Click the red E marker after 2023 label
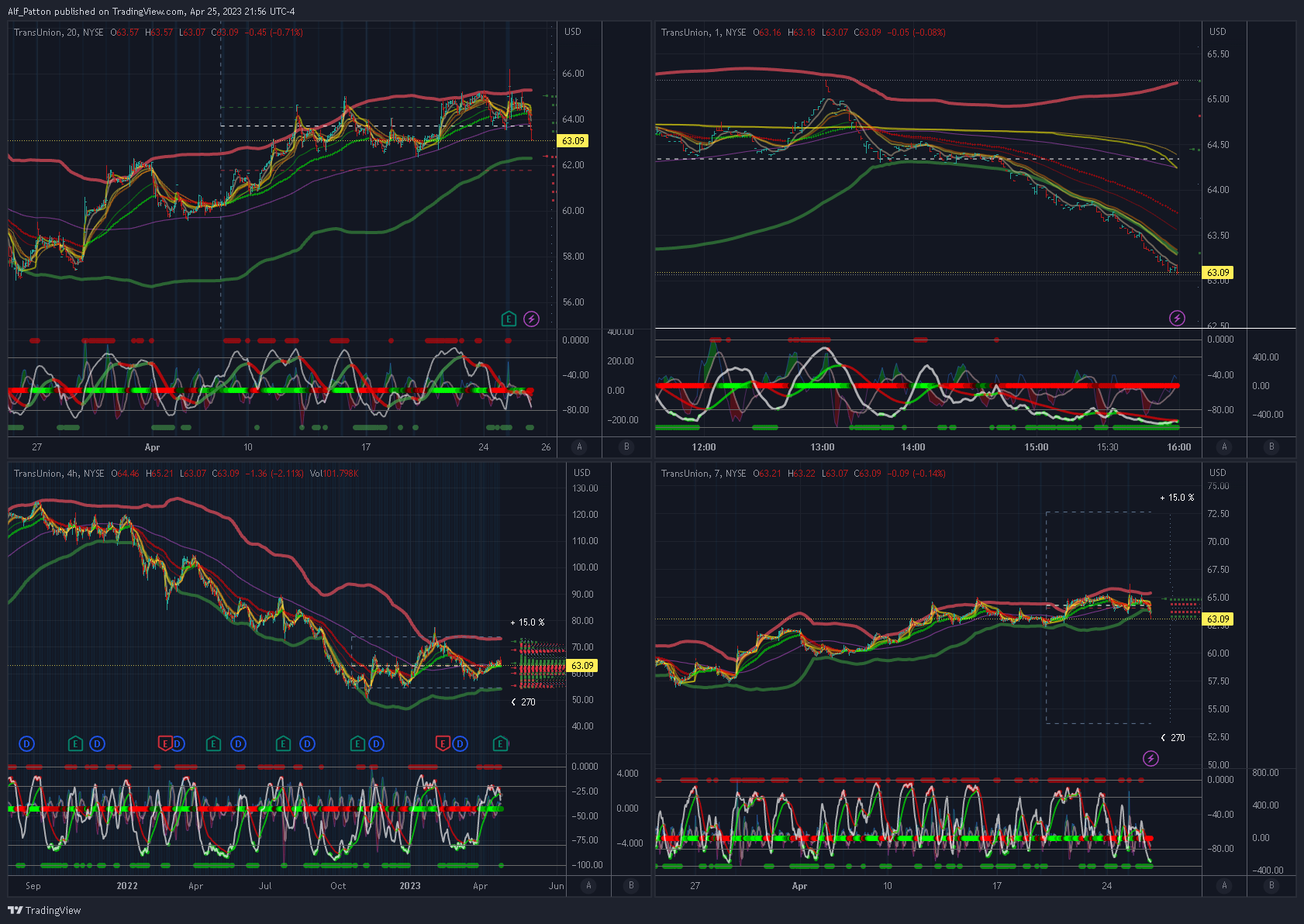The image size is (1304, 924). pyautogui.click(x=442, y=744)
